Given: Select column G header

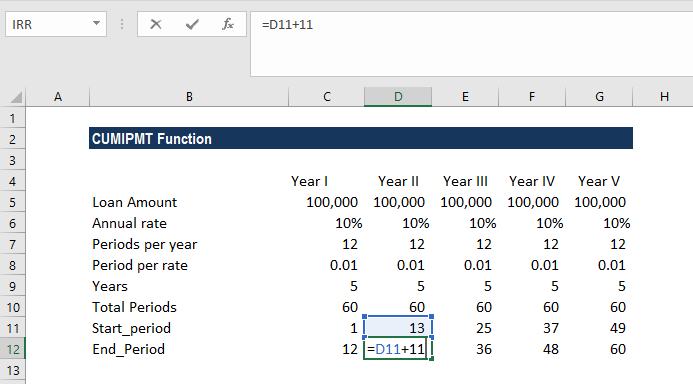Looking at the screenshot, I should pos(599,97).
